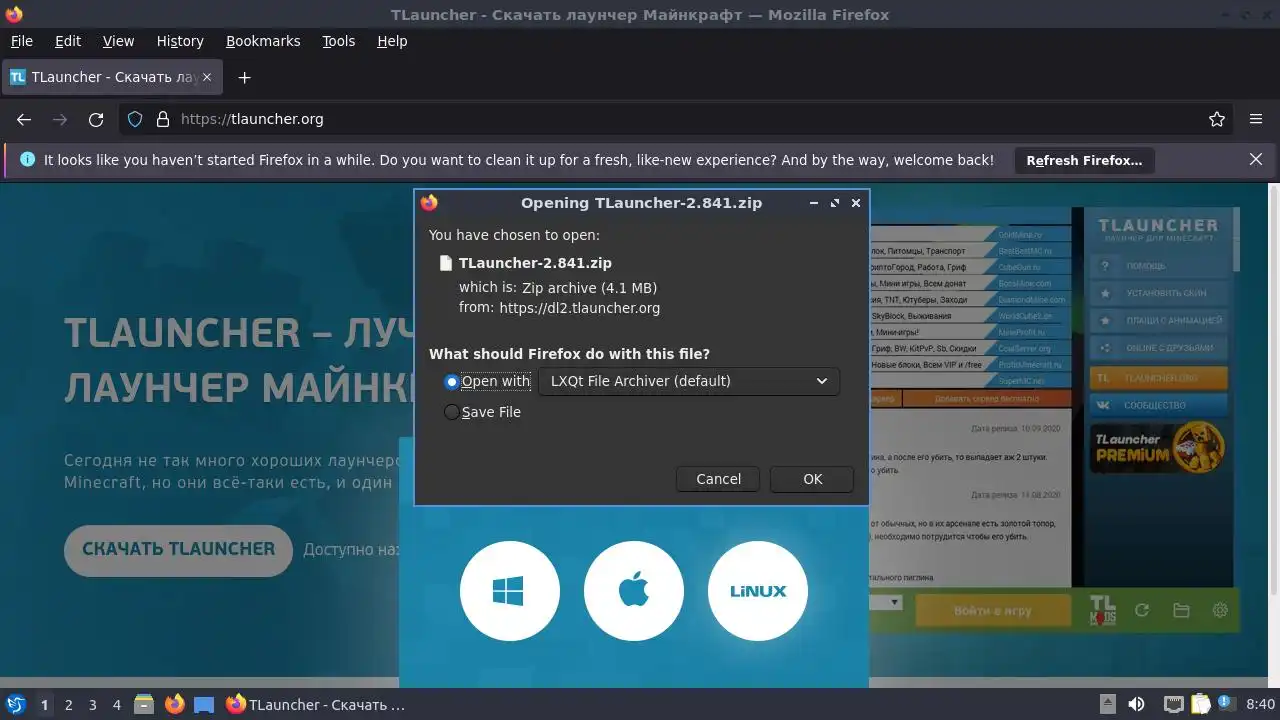Open the Bookmarks menu
Viewport: 1280px width, 720px height.
coord(263,41)
